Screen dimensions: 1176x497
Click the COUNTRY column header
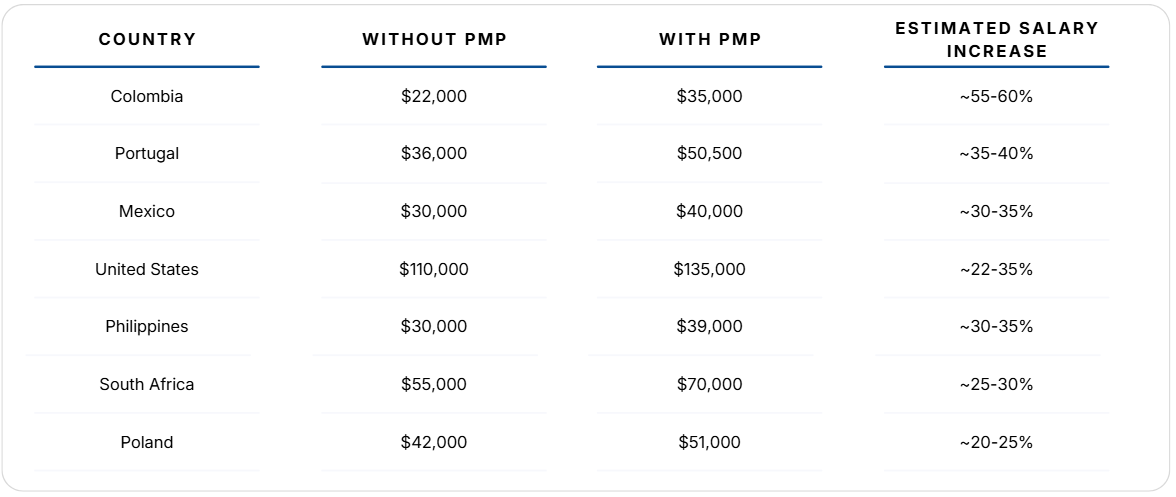pos(147,39)
